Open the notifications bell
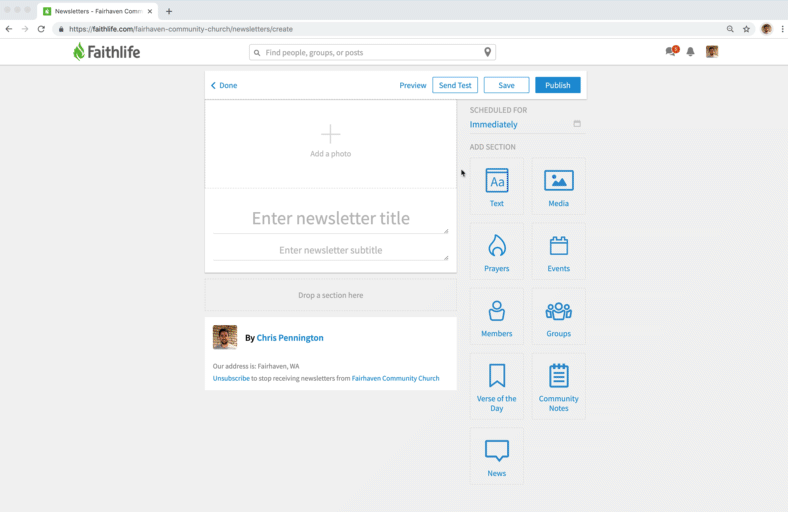The width and height of the screenshot is (788, 512). coord(691,52)
